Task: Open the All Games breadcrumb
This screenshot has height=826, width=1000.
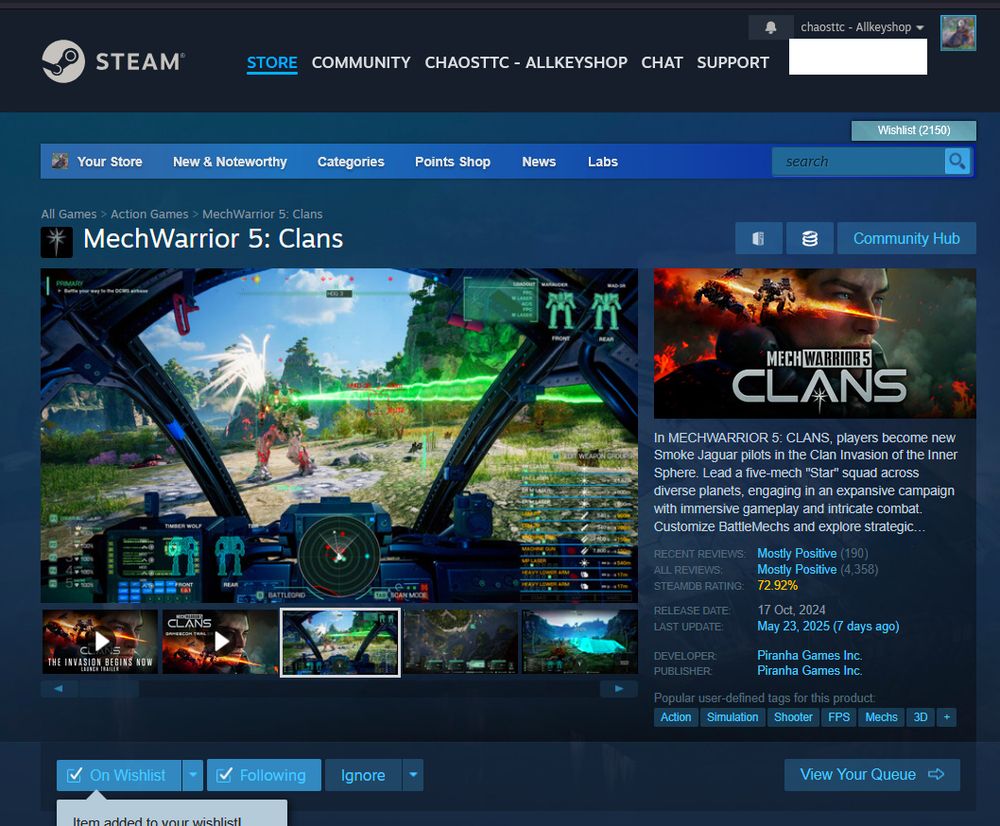Action: click(x=69, y=214)
